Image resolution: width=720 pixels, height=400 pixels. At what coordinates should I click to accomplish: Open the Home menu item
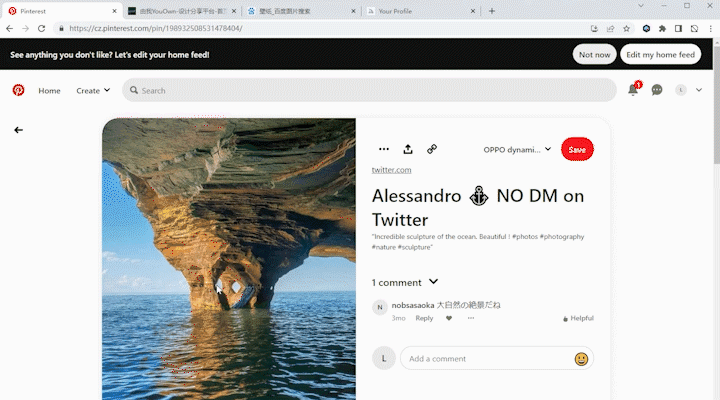point(49,90)
